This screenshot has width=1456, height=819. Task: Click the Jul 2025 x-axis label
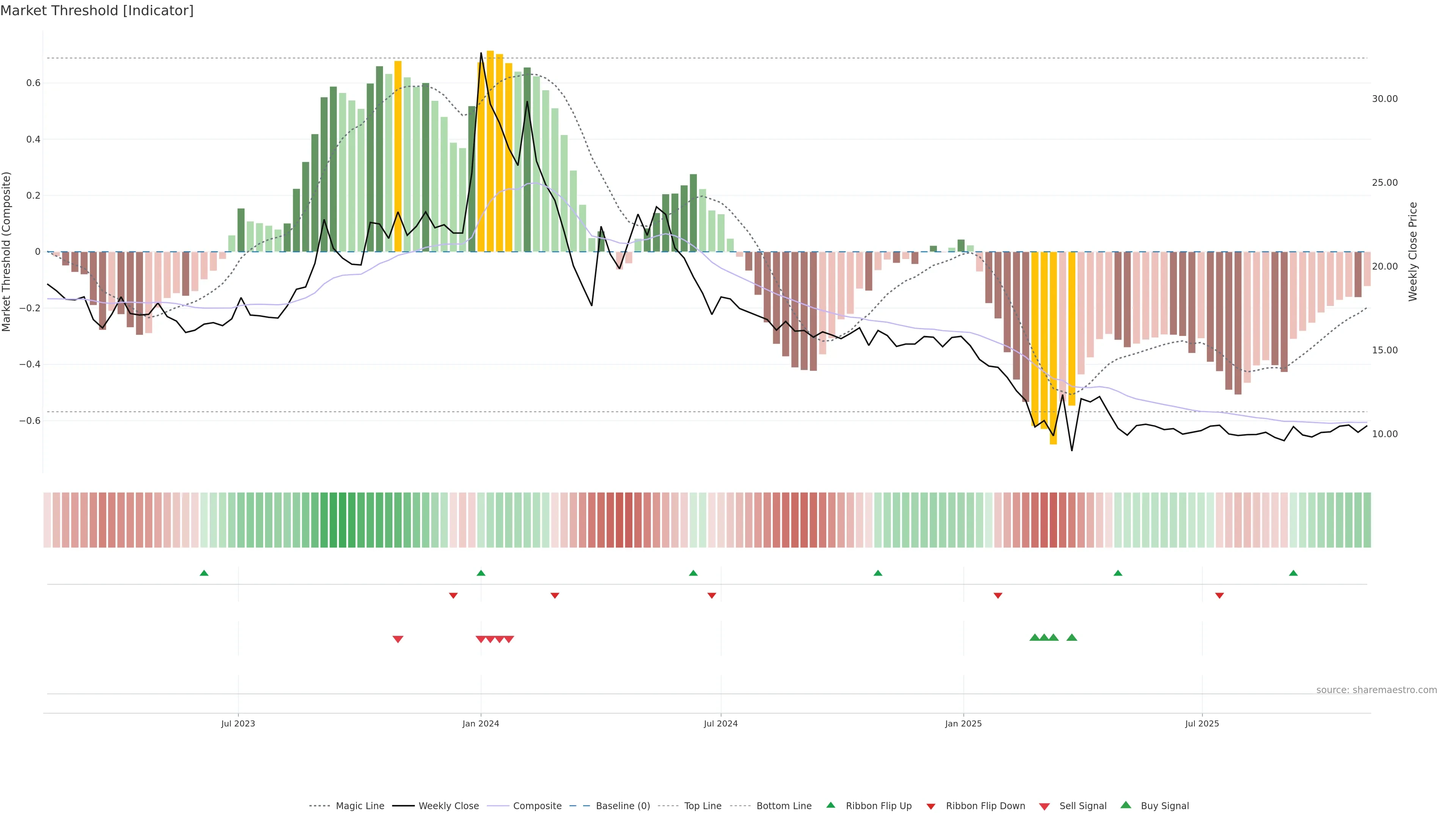coord(1202,723)
